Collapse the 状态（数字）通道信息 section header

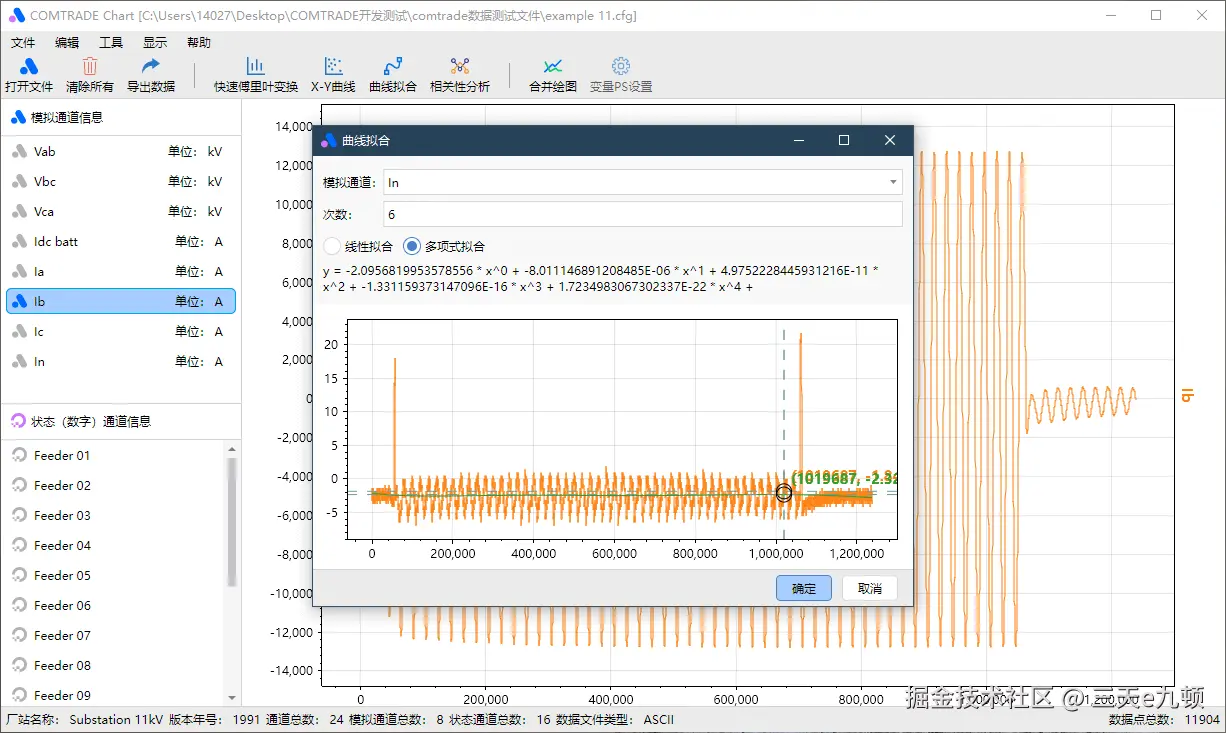[121, 421]
